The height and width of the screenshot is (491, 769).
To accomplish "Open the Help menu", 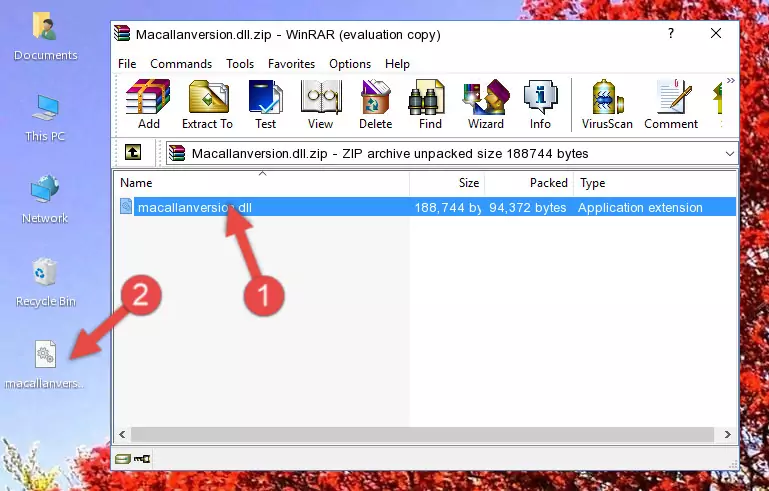I will [397, 64].
